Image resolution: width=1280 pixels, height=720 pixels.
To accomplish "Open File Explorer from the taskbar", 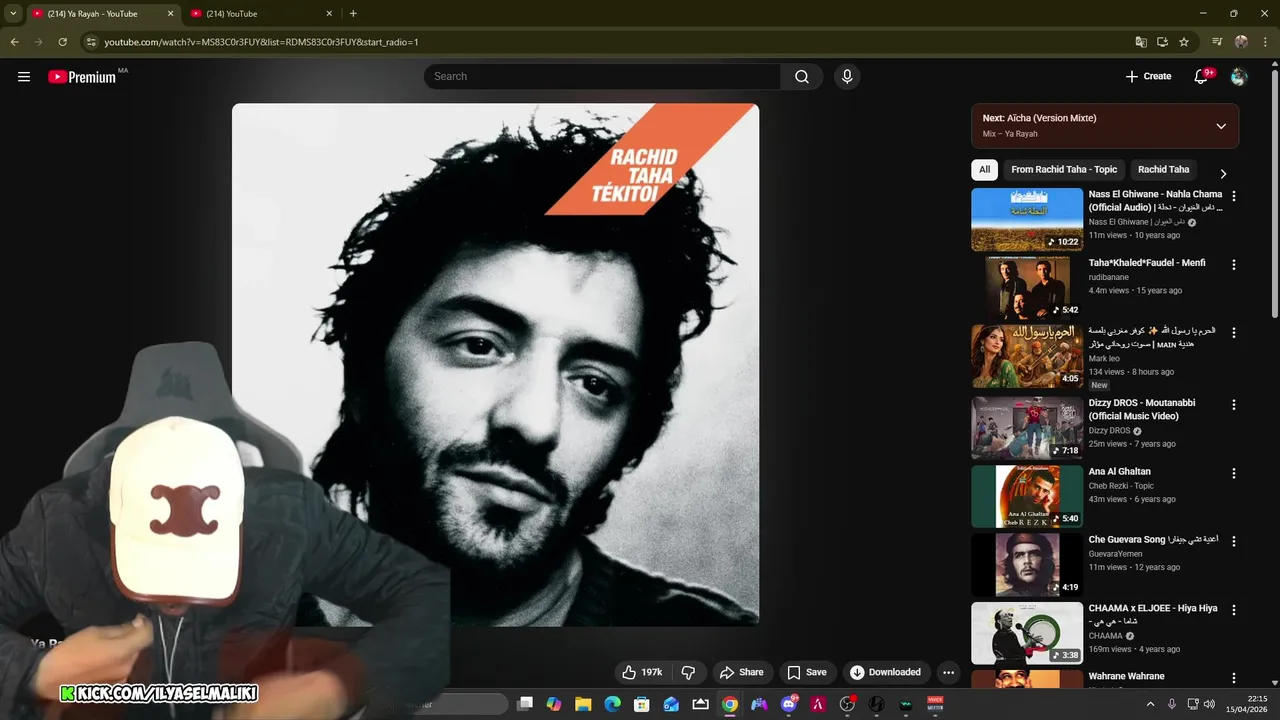I will pyautogui.click(x=583, y=704).
